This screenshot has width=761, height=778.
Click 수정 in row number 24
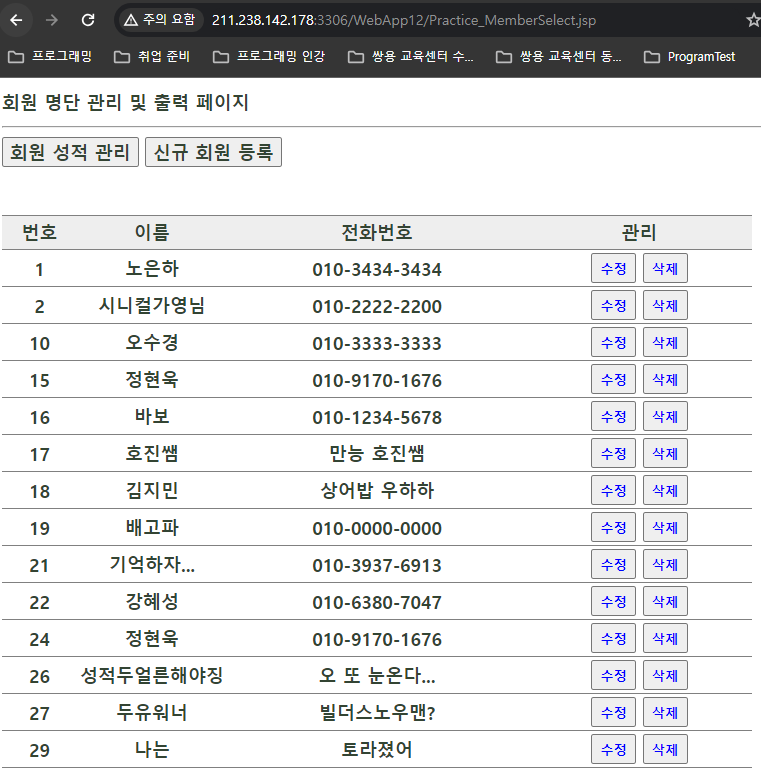click(613, 638)
